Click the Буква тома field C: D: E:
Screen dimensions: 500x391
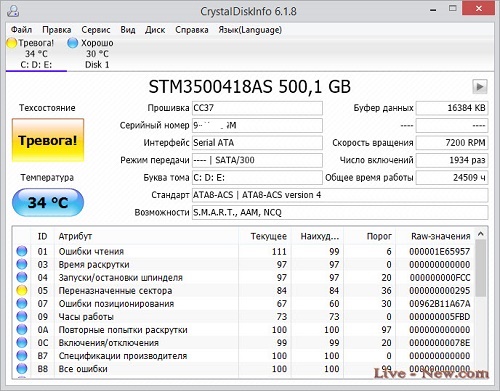tap(257, 177)
